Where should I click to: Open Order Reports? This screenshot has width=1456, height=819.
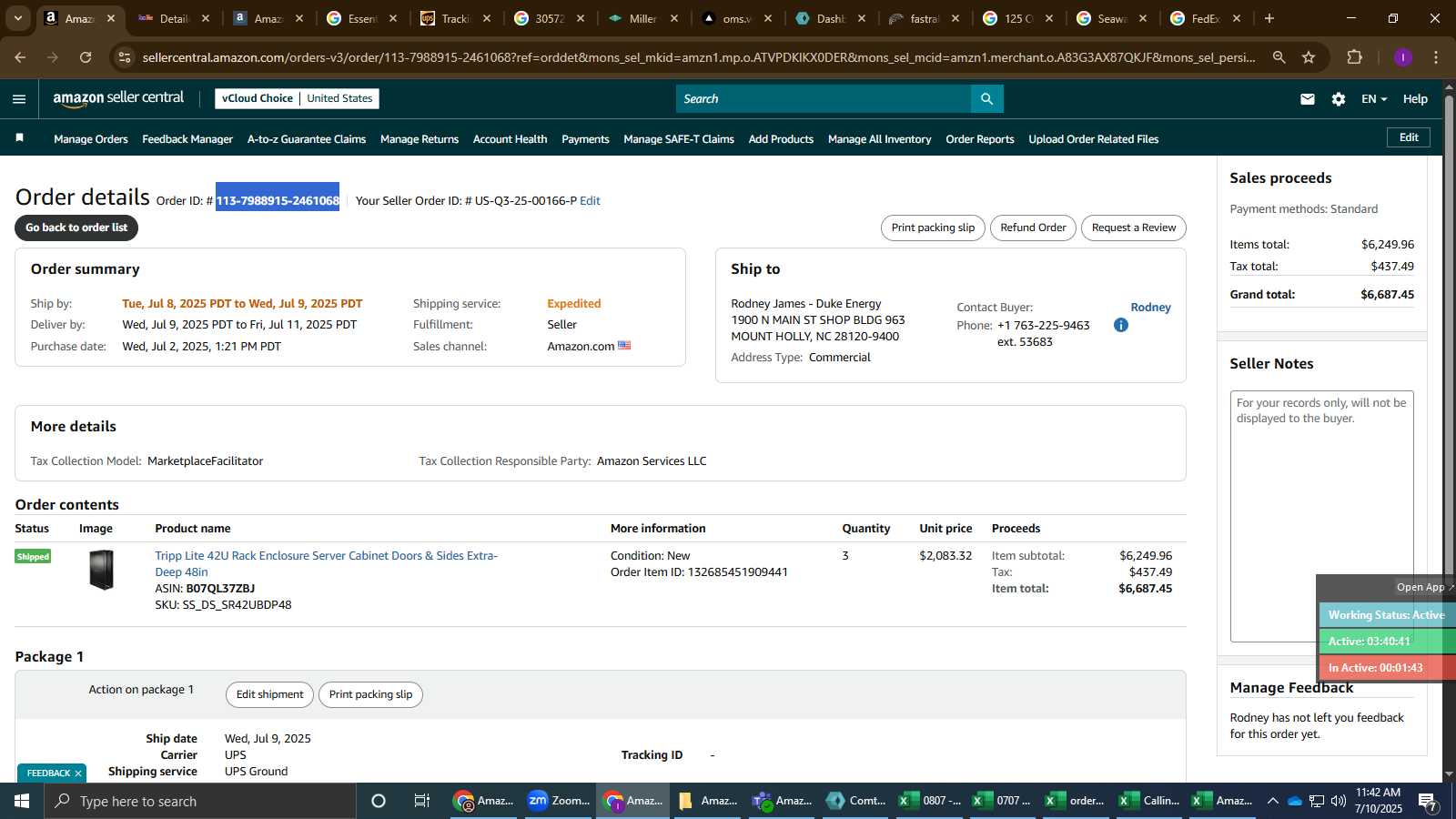pos(980,139)
